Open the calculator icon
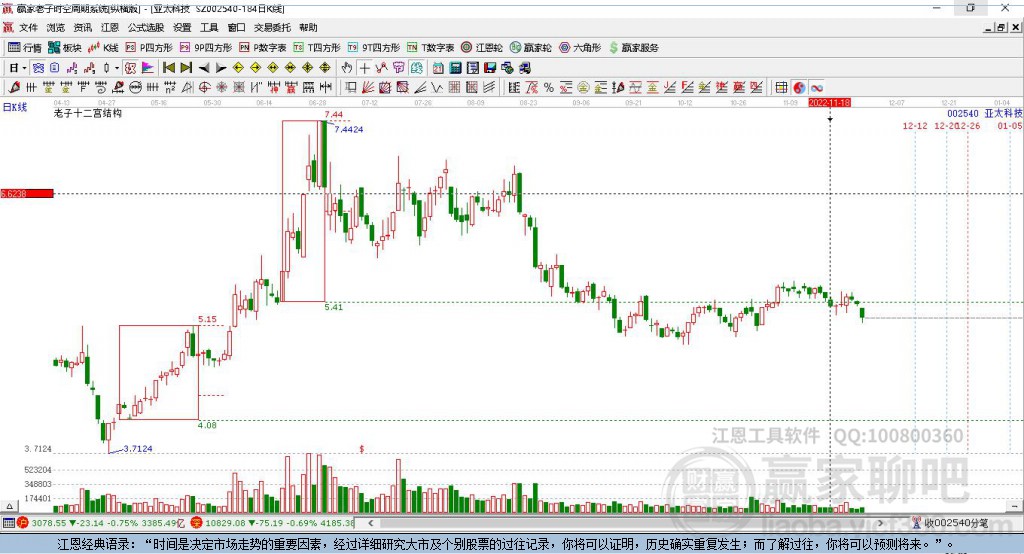This screenshot has height=554, width=1024. point(455,68)
